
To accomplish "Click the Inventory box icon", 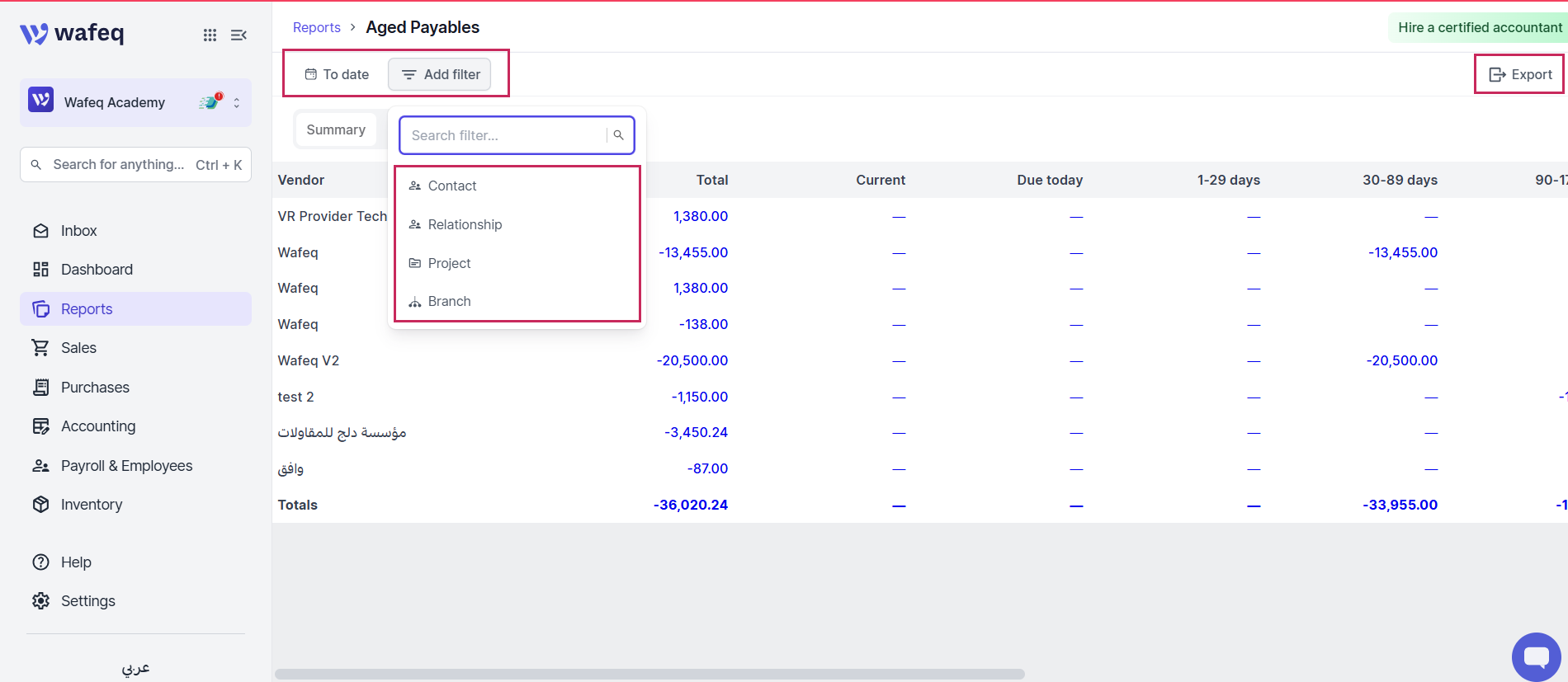I will coord(40,505).
